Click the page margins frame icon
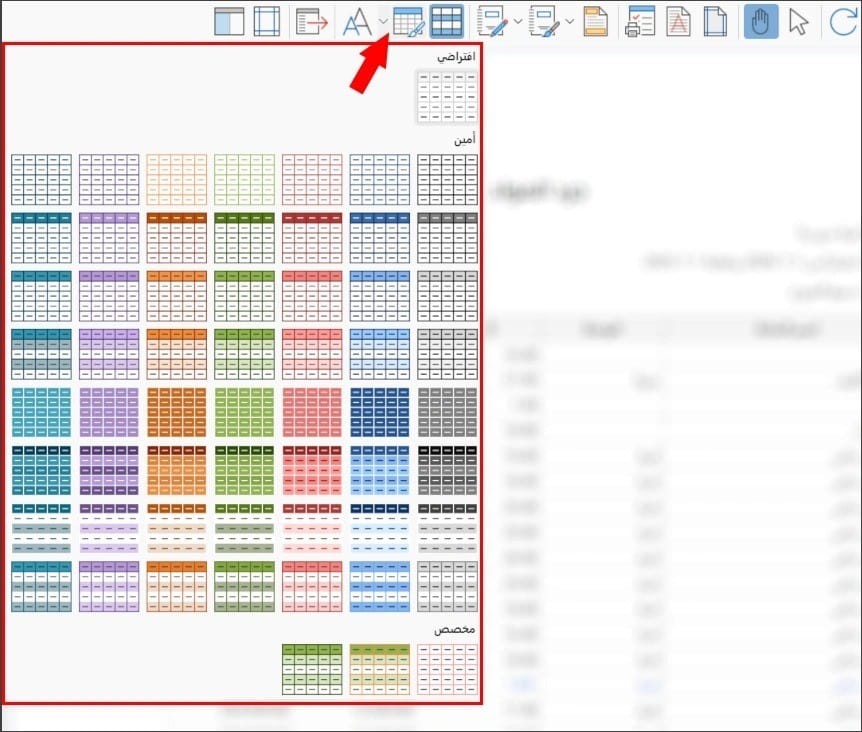 pyautogui.click(x=267, y=22)
